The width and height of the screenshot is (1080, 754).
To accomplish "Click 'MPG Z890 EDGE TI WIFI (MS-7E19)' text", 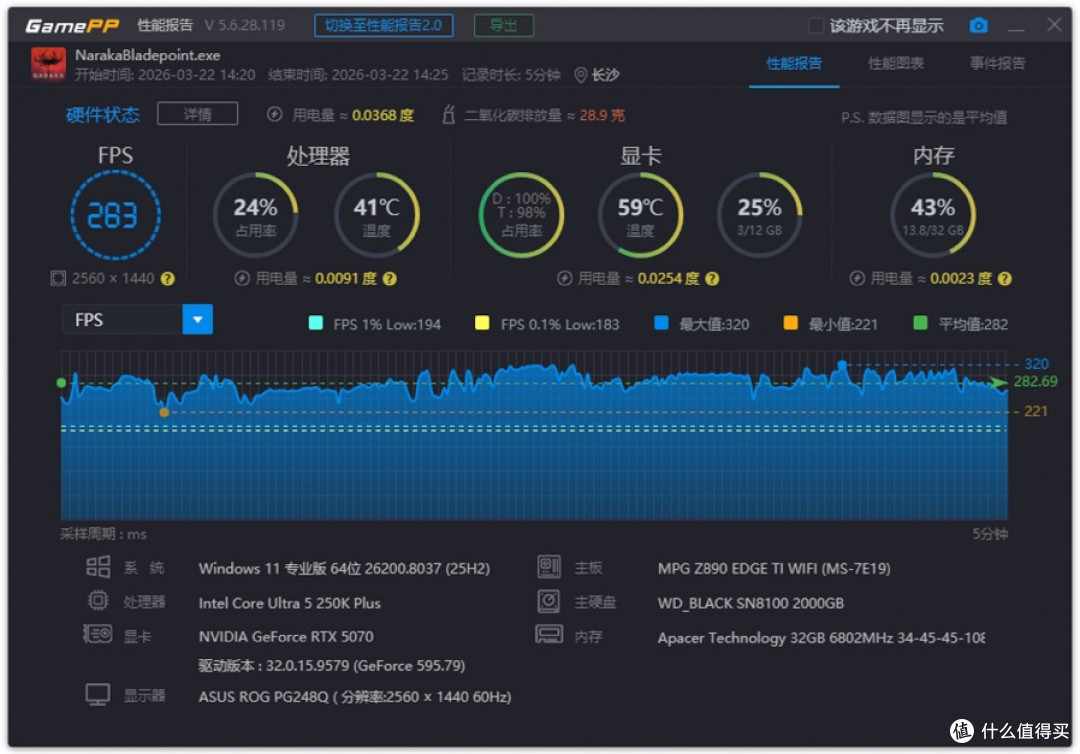I will coord(774,569).
